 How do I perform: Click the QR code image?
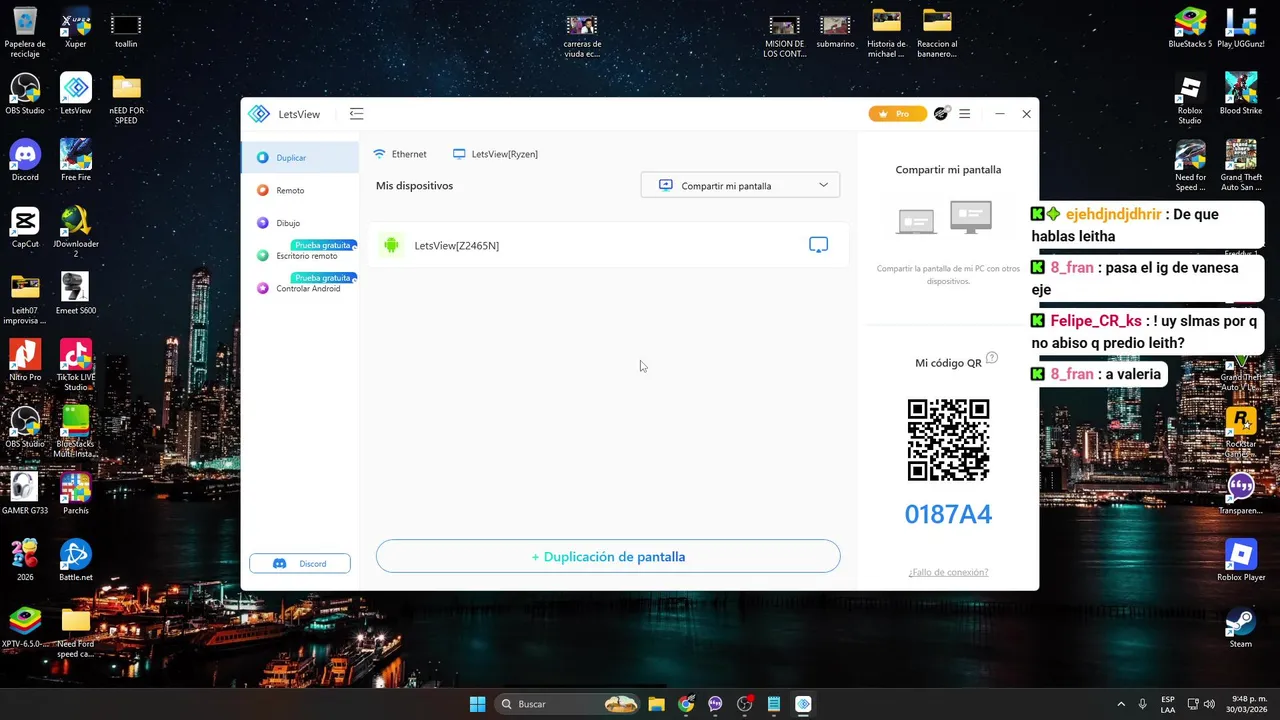pos(948,440)
